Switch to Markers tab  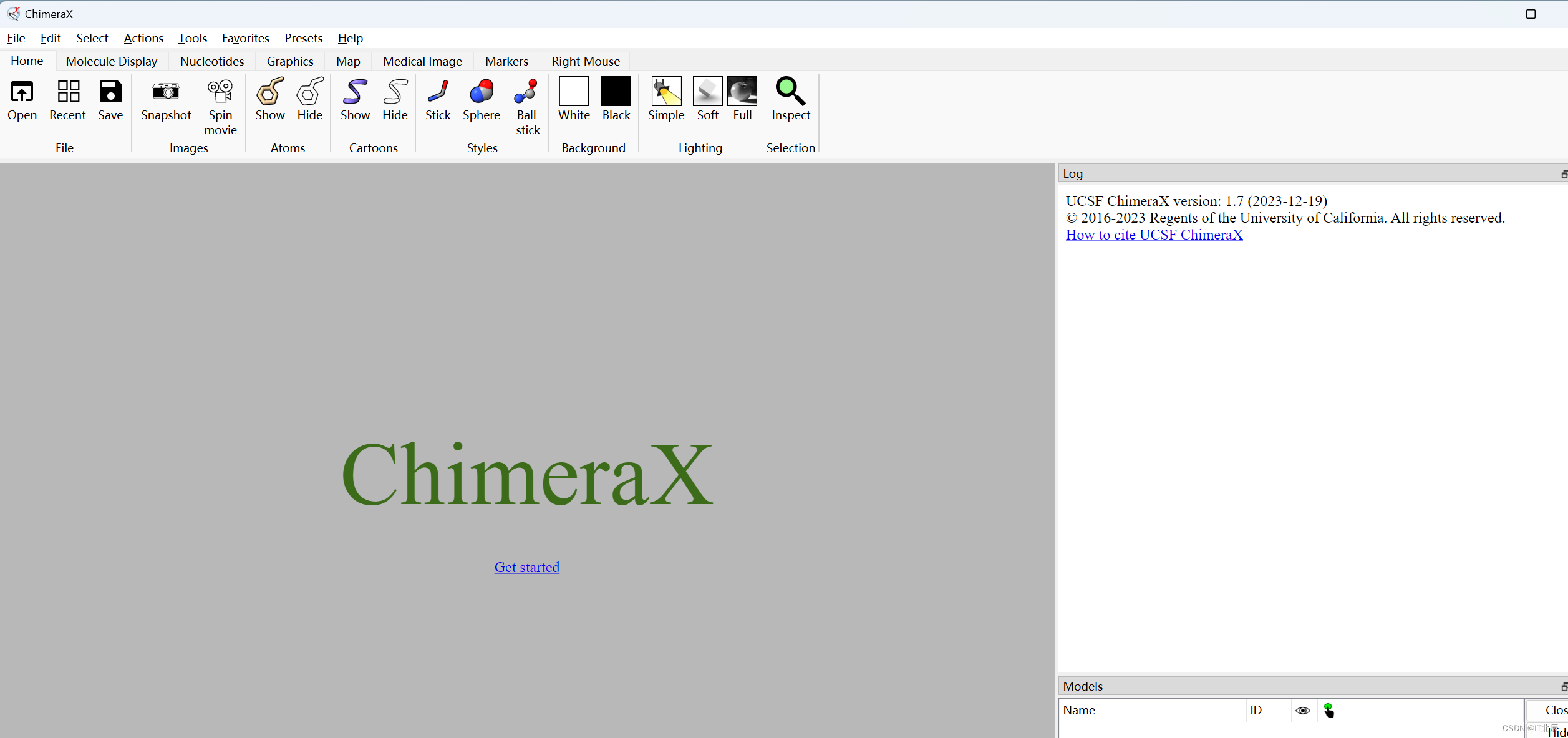coord(506,61)
